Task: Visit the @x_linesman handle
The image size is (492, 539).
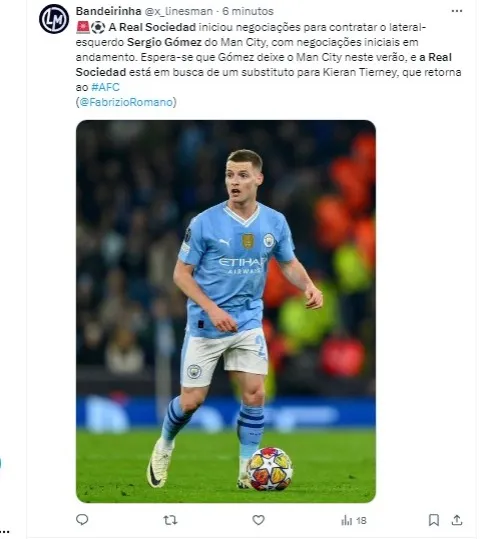Action: [178, 11]
